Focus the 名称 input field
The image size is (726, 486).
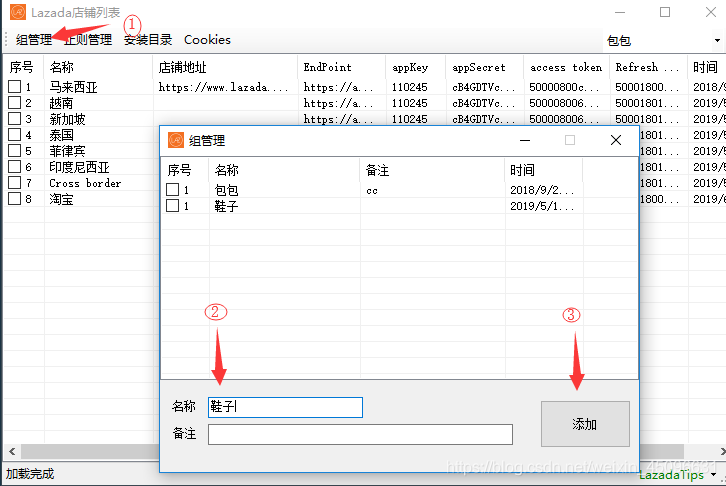point(285,407)
